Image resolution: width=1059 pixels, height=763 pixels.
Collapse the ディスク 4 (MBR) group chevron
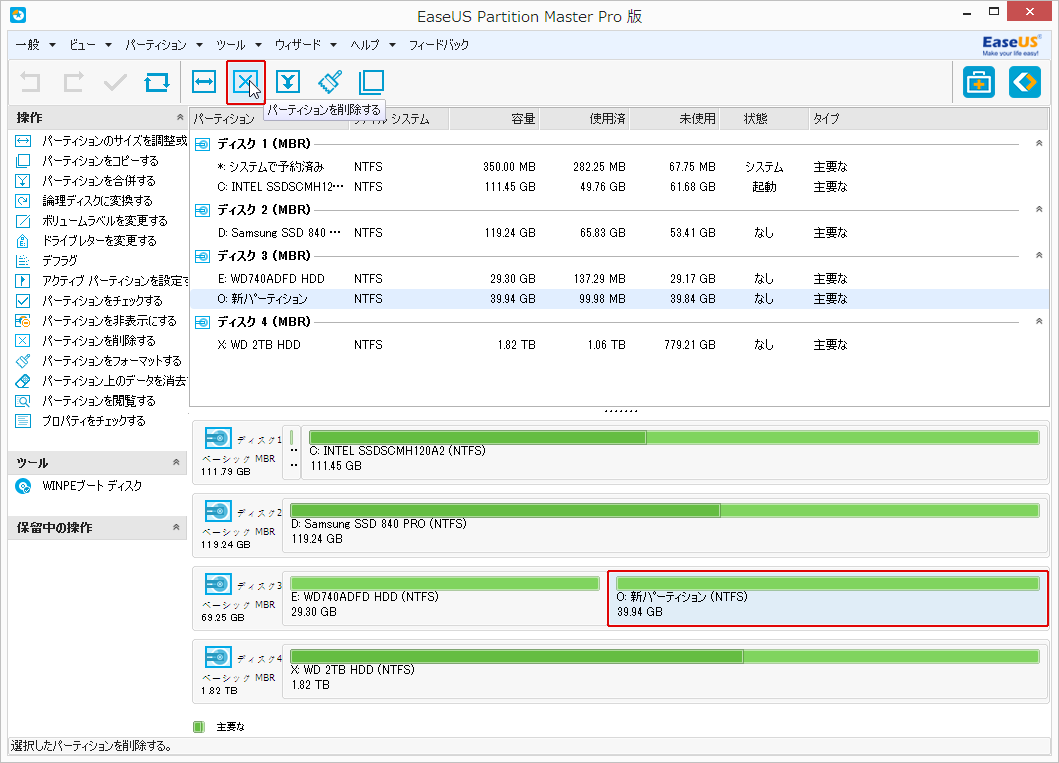pyautogui.click(x=1039, y=321)
